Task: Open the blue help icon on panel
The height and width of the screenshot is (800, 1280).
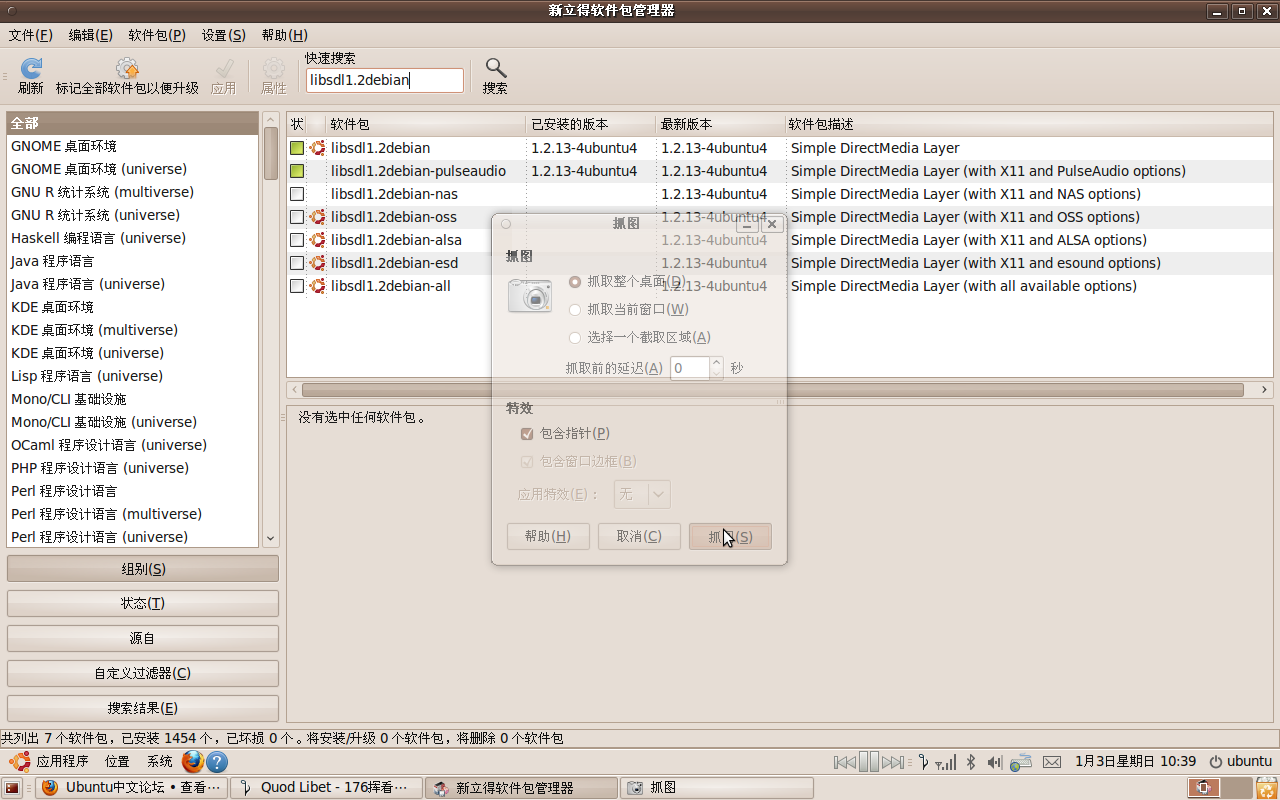Action: click(x=217, y=762)
